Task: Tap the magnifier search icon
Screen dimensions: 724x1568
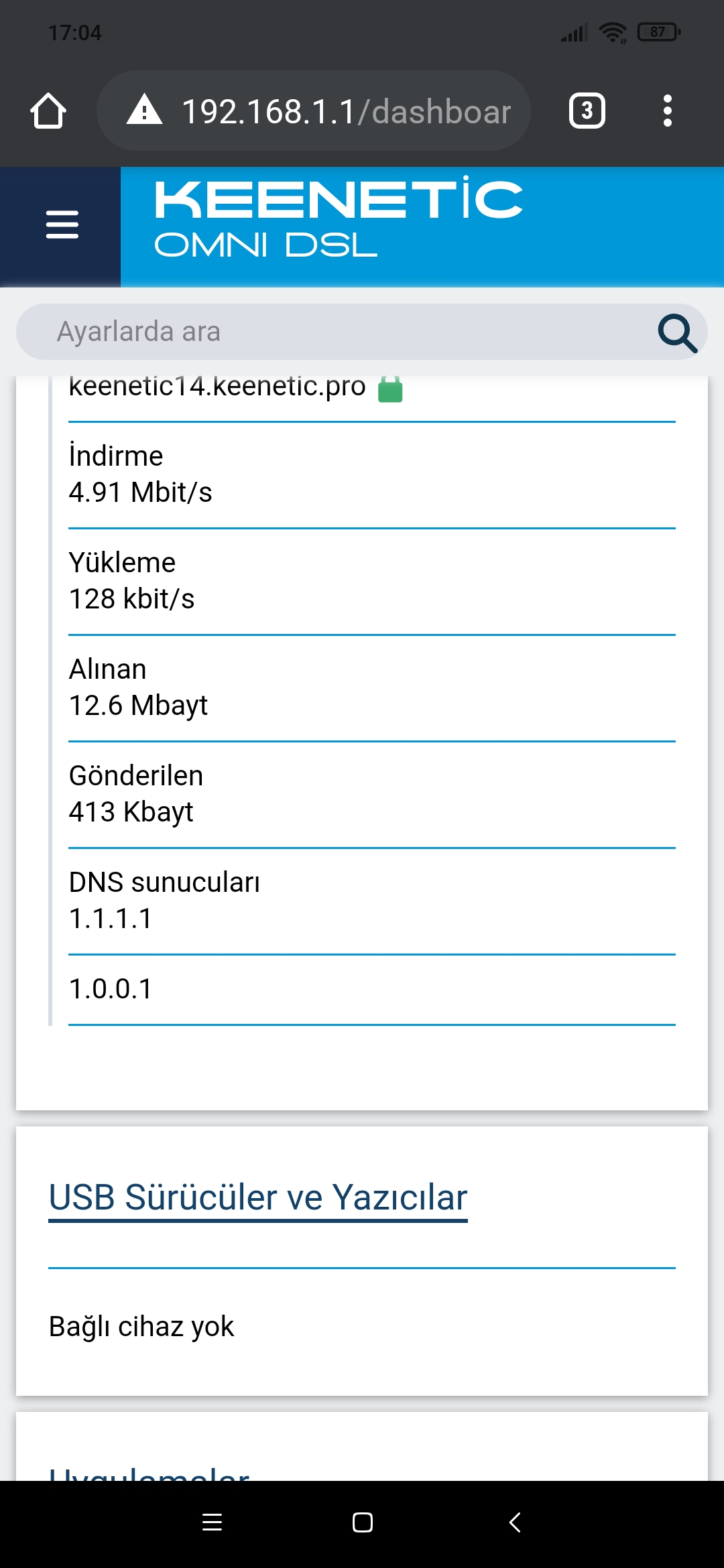Action: coord(677,332)
